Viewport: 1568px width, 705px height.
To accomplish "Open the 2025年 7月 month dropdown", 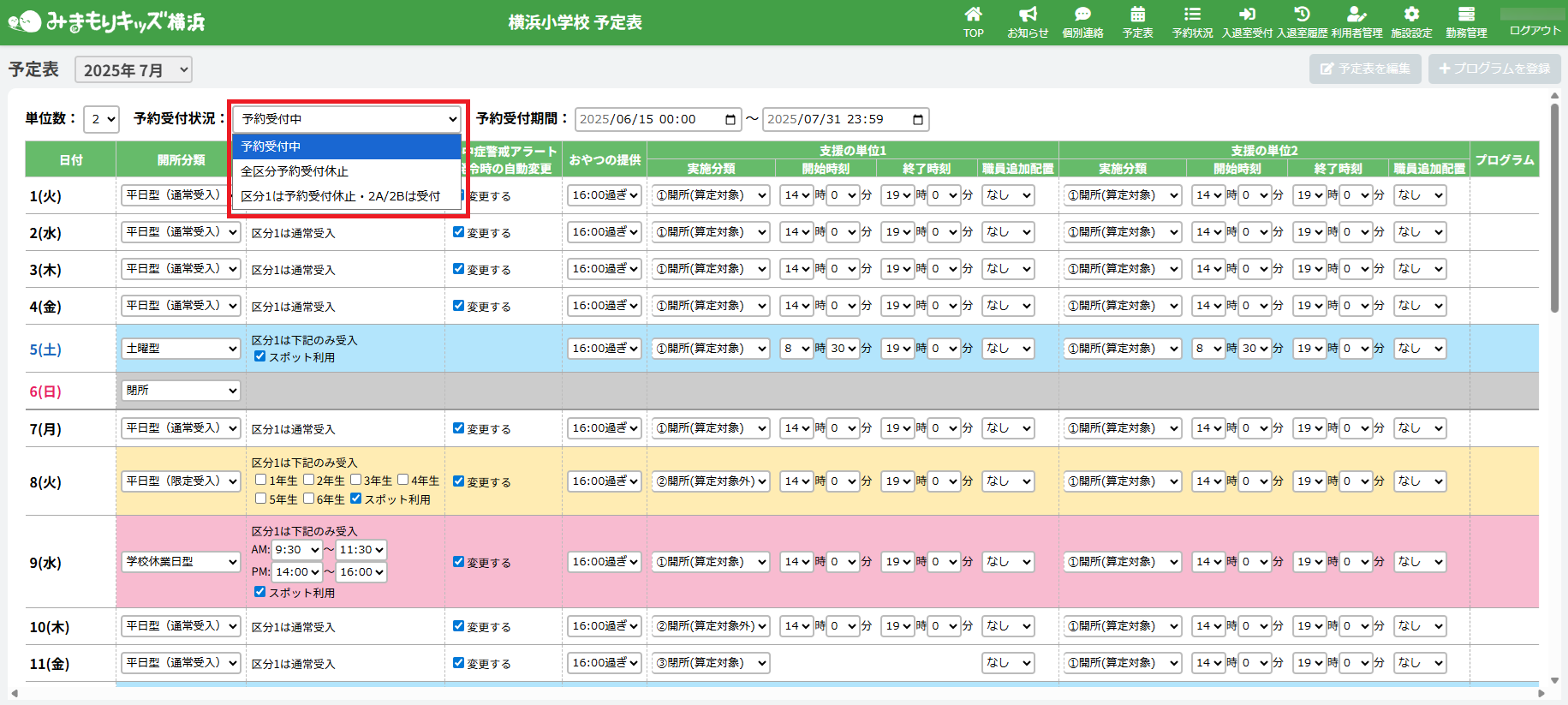I will [134, 70].
